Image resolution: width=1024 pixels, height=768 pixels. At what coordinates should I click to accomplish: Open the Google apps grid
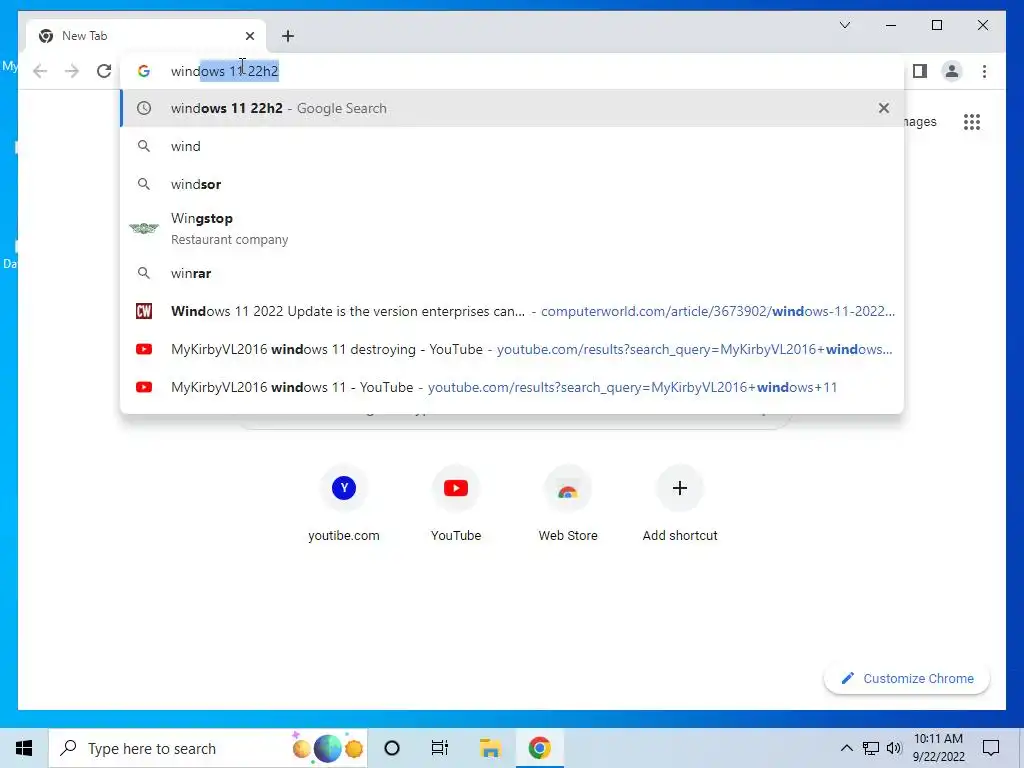tap(972, 122)
